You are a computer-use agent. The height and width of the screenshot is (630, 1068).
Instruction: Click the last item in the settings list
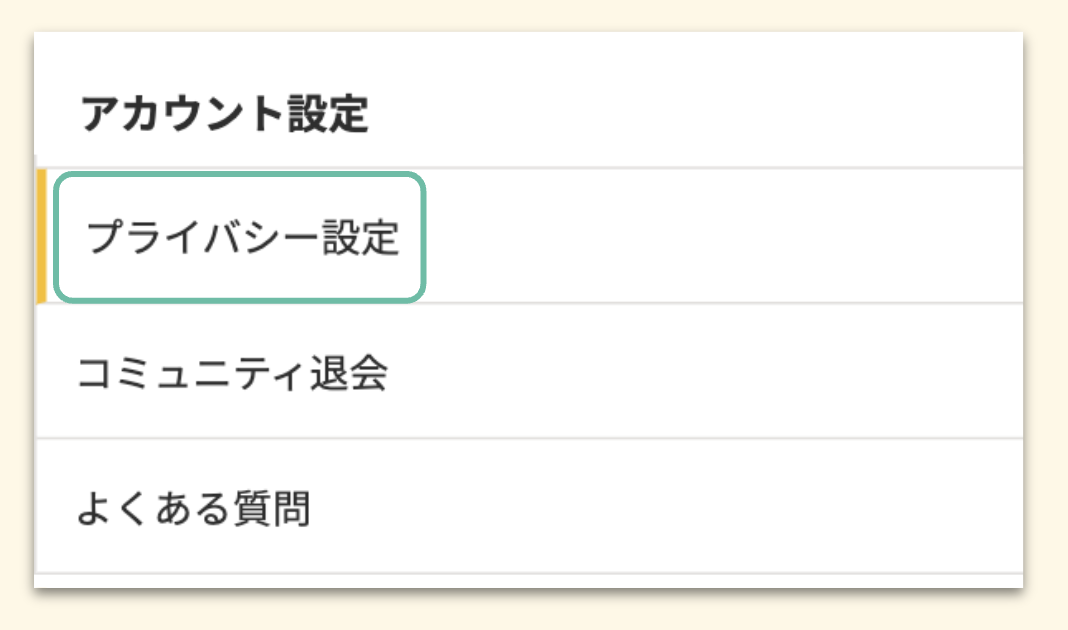coord(193,508)
